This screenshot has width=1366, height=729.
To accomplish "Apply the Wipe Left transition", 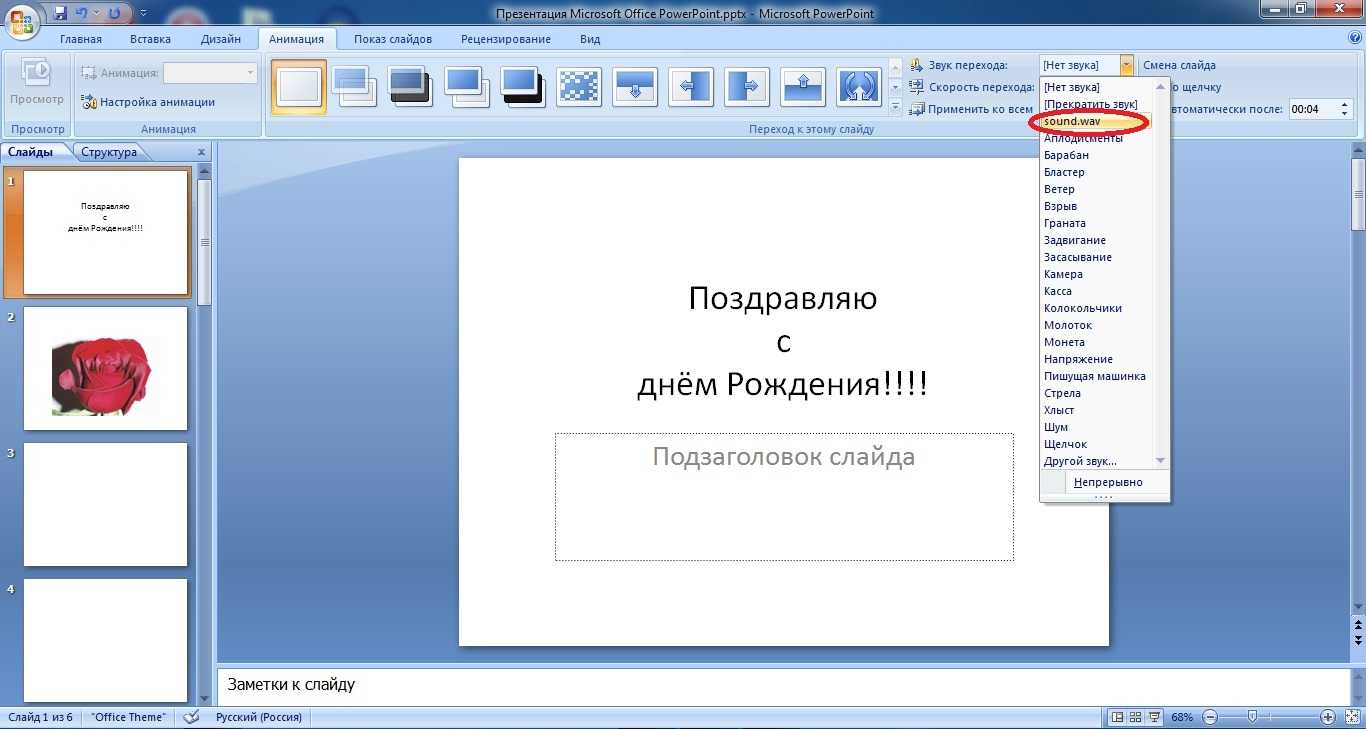I will [x=690, y=87].
